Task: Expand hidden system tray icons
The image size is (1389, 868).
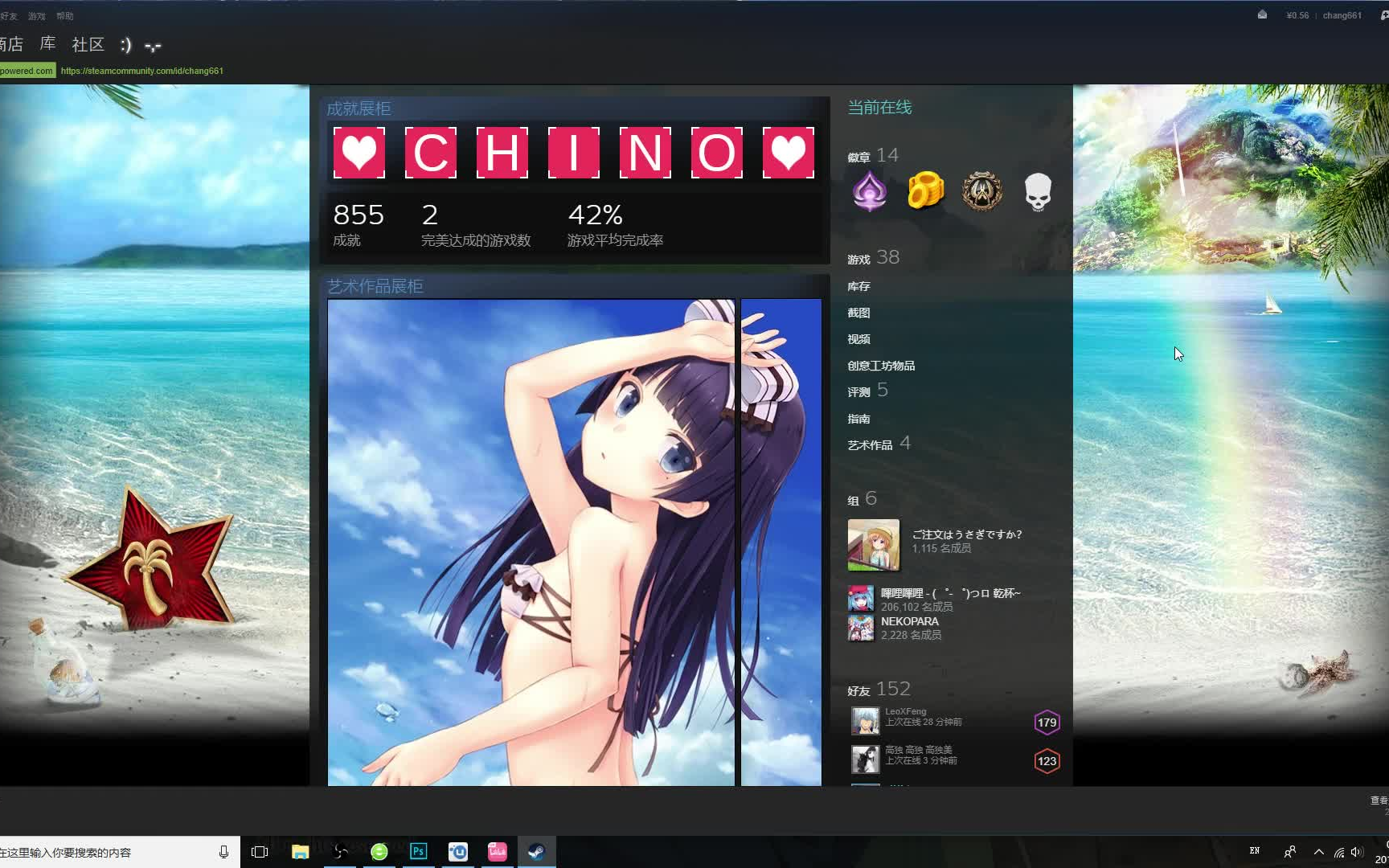Action: 1319,852
